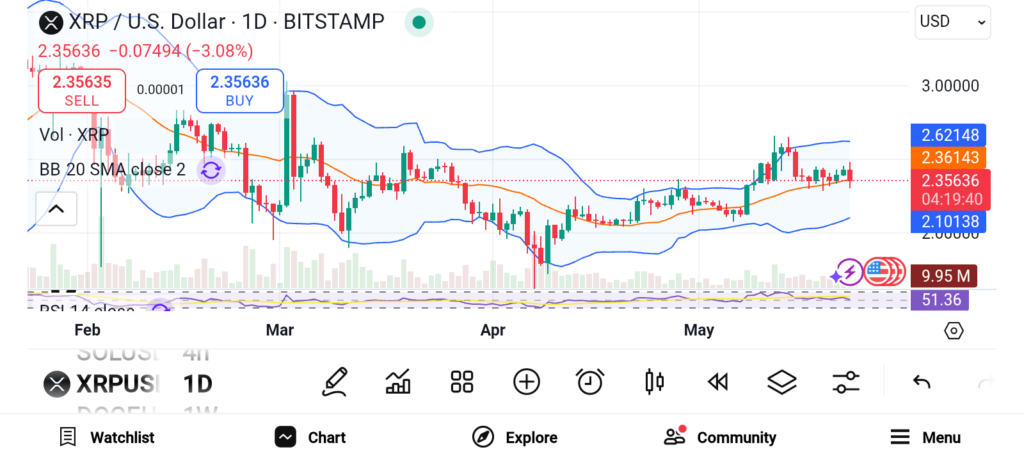Switch to the Chart tab
This screenshot has height=461, width=1024.
click(310, 437)
